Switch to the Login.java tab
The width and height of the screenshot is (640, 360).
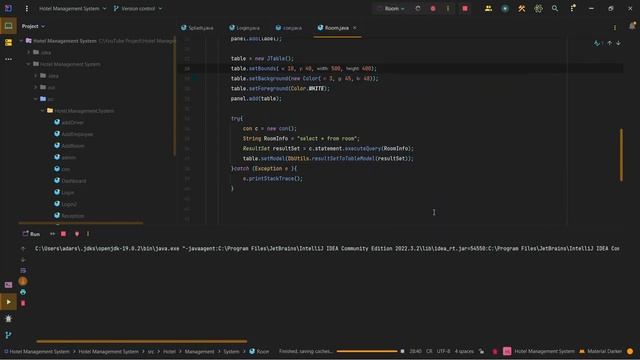point(244,28)
